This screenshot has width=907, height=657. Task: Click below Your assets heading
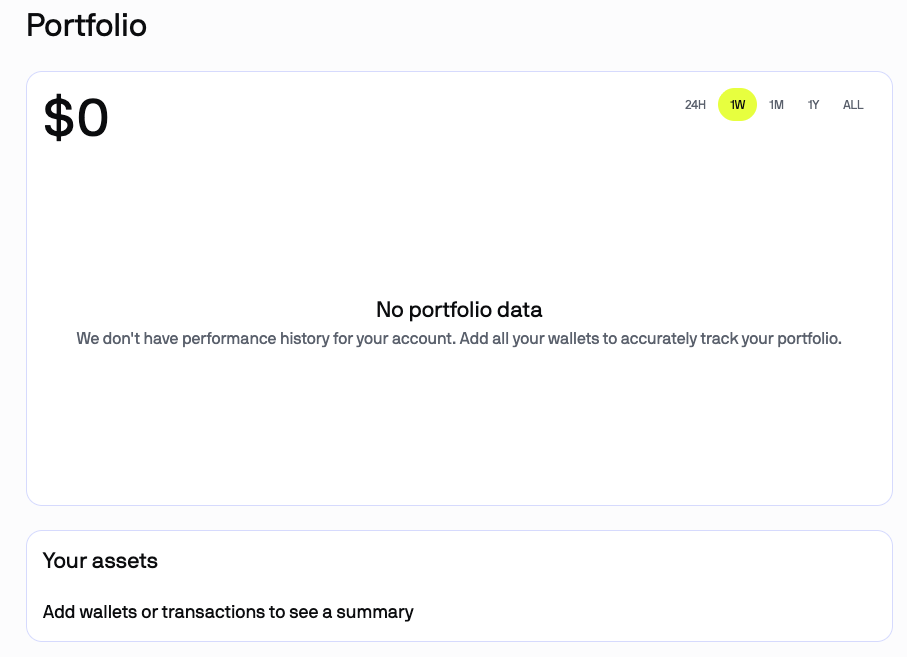[x=226, y=612]
